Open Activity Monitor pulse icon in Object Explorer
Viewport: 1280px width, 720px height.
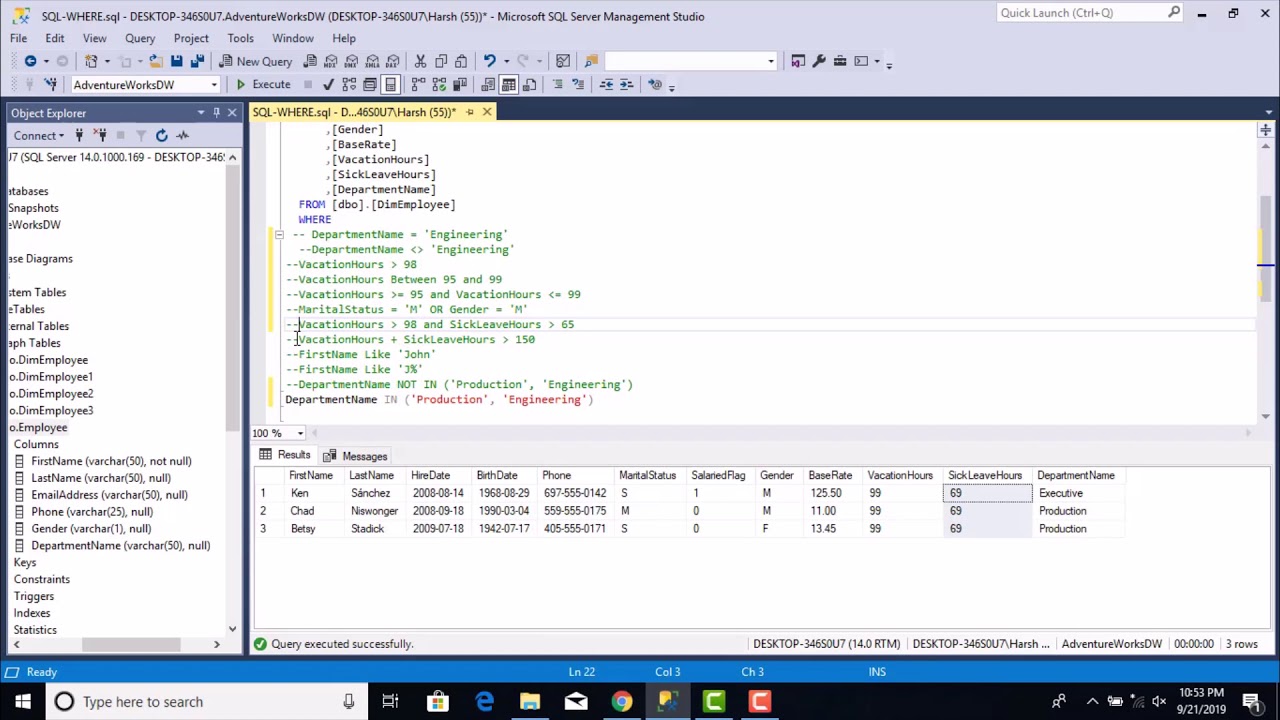182,135
